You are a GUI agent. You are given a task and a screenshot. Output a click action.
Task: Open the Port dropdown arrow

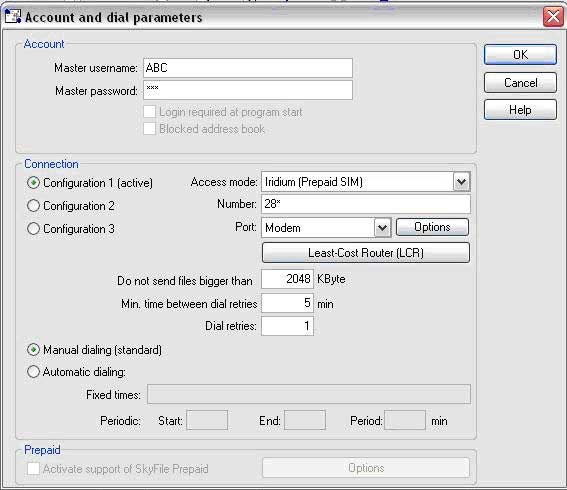(x=383, y=228)
